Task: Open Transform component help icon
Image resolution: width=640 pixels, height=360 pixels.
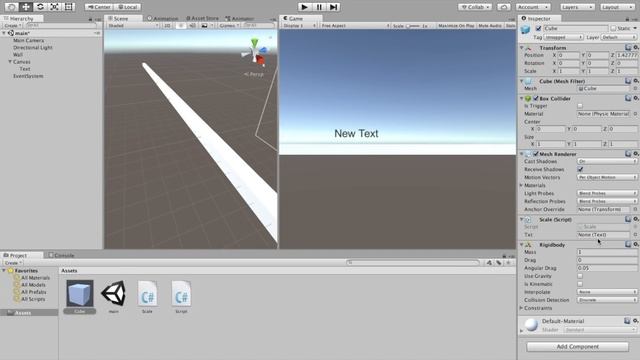Action: click(628, 48)
